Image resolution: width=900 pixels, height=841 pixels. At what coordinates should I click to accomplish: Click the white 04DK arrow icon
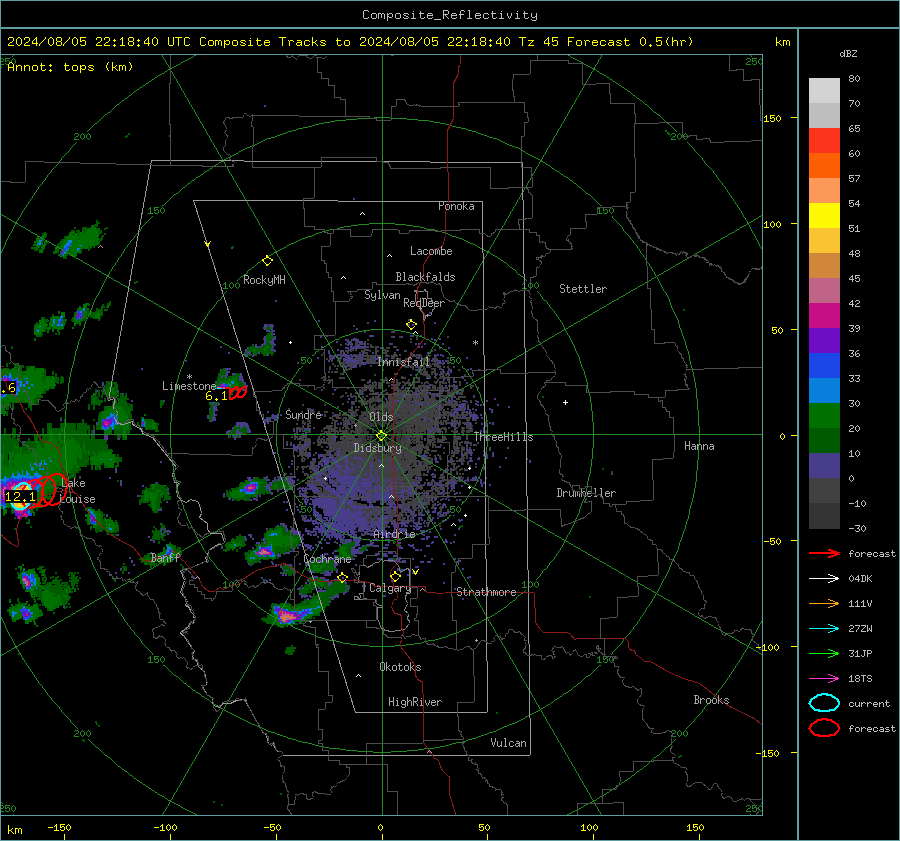click(824, 579)
